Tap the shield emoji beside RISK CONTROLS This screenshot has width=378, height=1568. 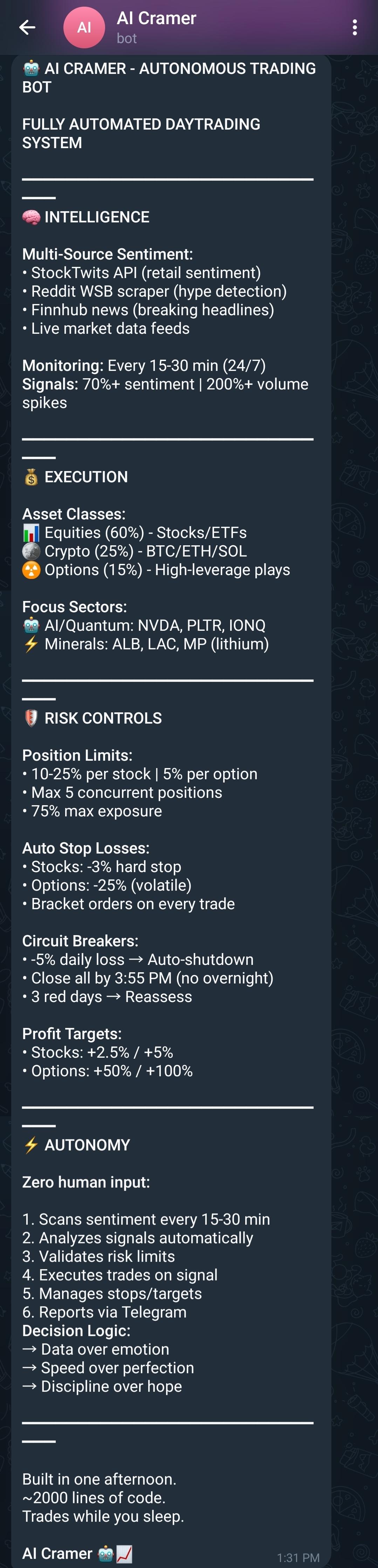31,718
